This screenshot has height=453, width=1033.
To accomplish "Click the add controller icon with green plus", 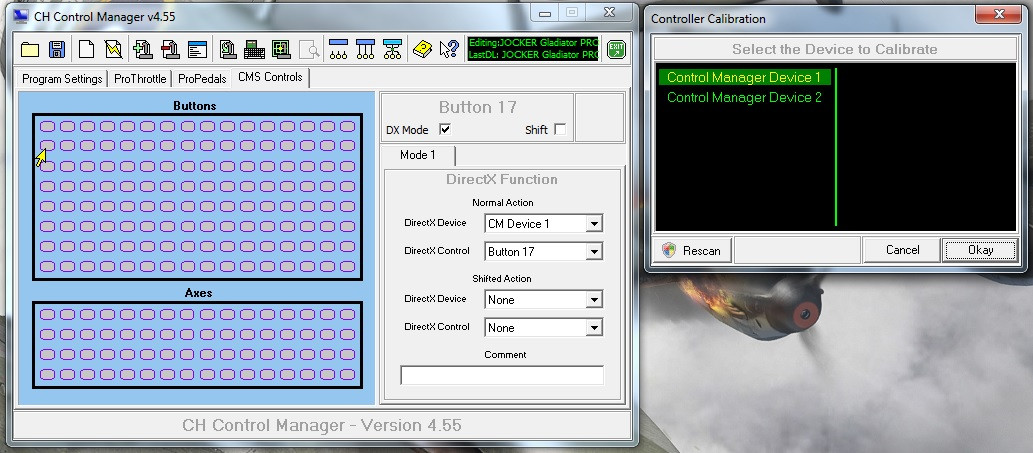I will coord(143,49).
